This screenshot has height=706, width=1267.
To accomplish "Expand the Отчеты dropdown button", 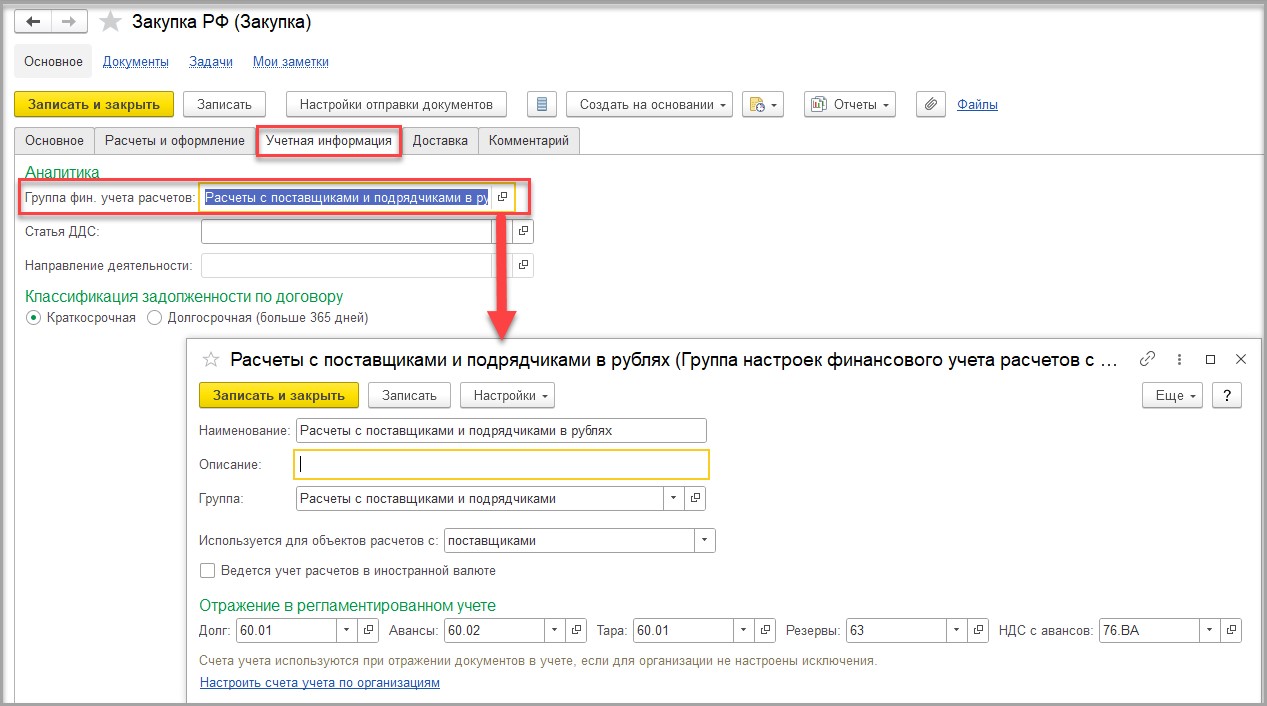I will [849, 104].
